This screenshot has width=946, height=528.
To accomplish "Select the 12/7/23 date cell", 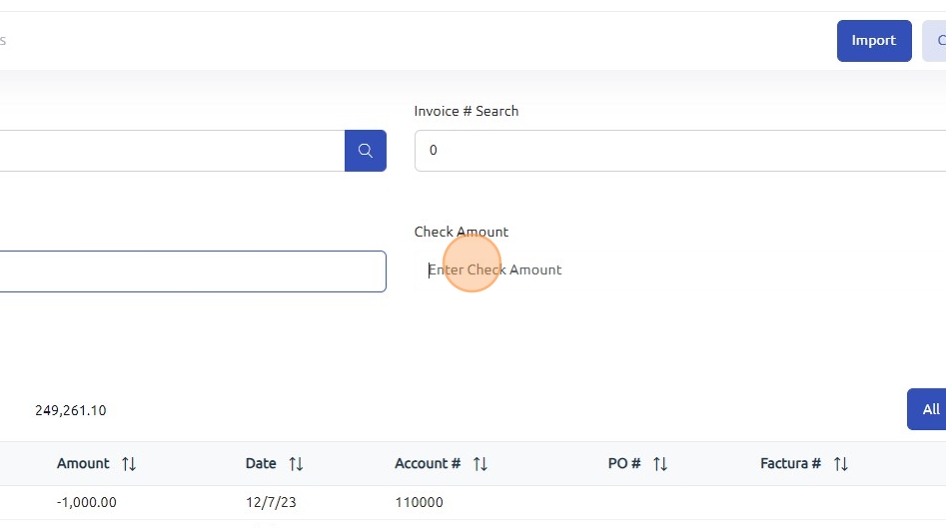I will point(269,503).
